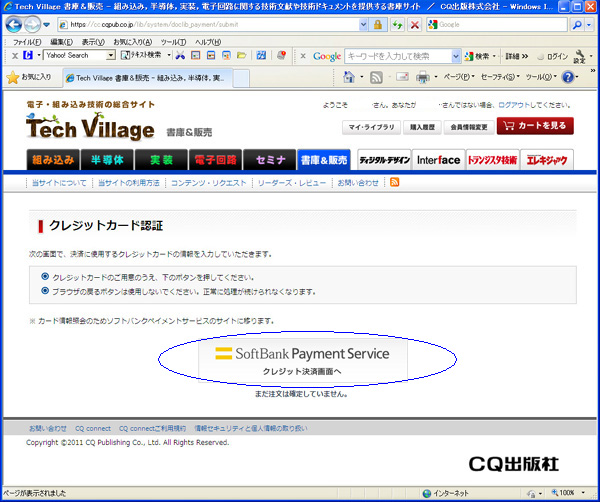Click the IE help question mark icon
The image size is (600, 502).
(x=567, y=77)
